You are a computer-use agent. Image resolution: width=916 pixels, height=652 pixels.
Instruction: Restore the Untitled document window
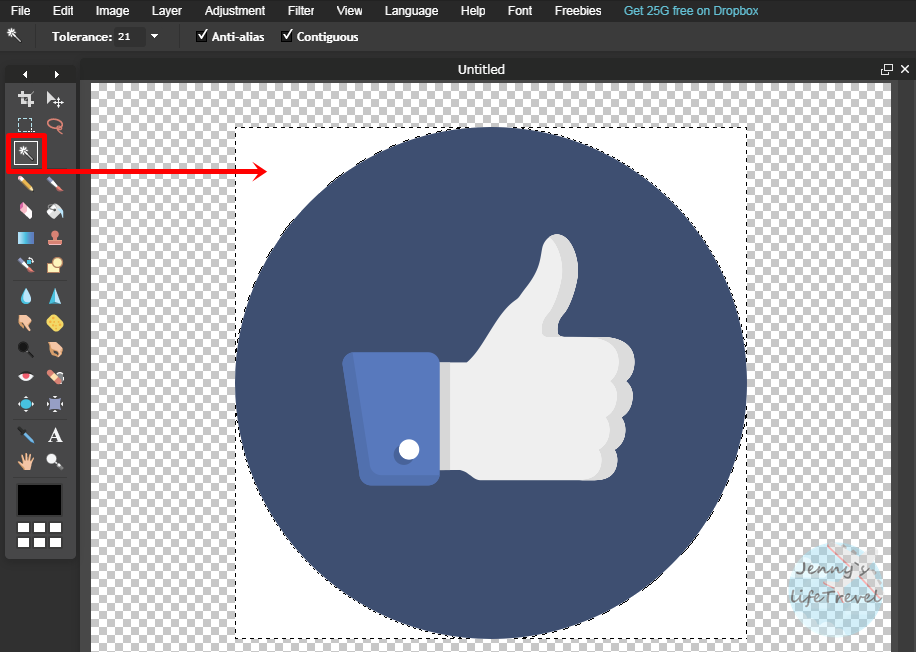click(887, 70)
